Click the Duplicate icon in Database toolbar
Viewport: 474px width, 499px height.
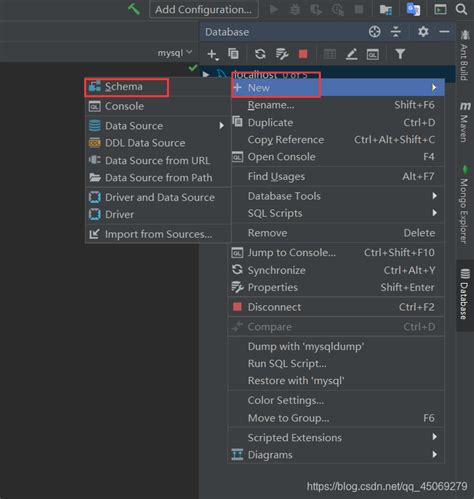[x=233, y=53]
